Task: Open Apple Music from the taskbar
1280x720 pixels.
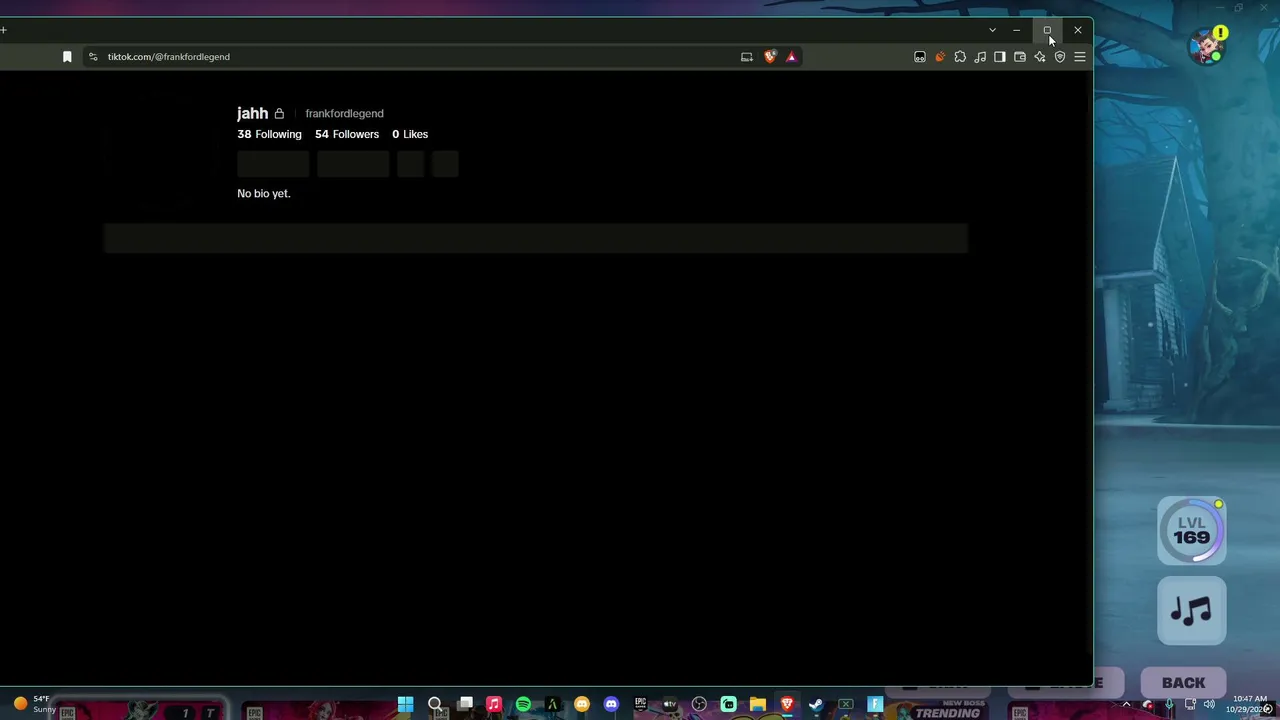Action: tap(493, 705)
